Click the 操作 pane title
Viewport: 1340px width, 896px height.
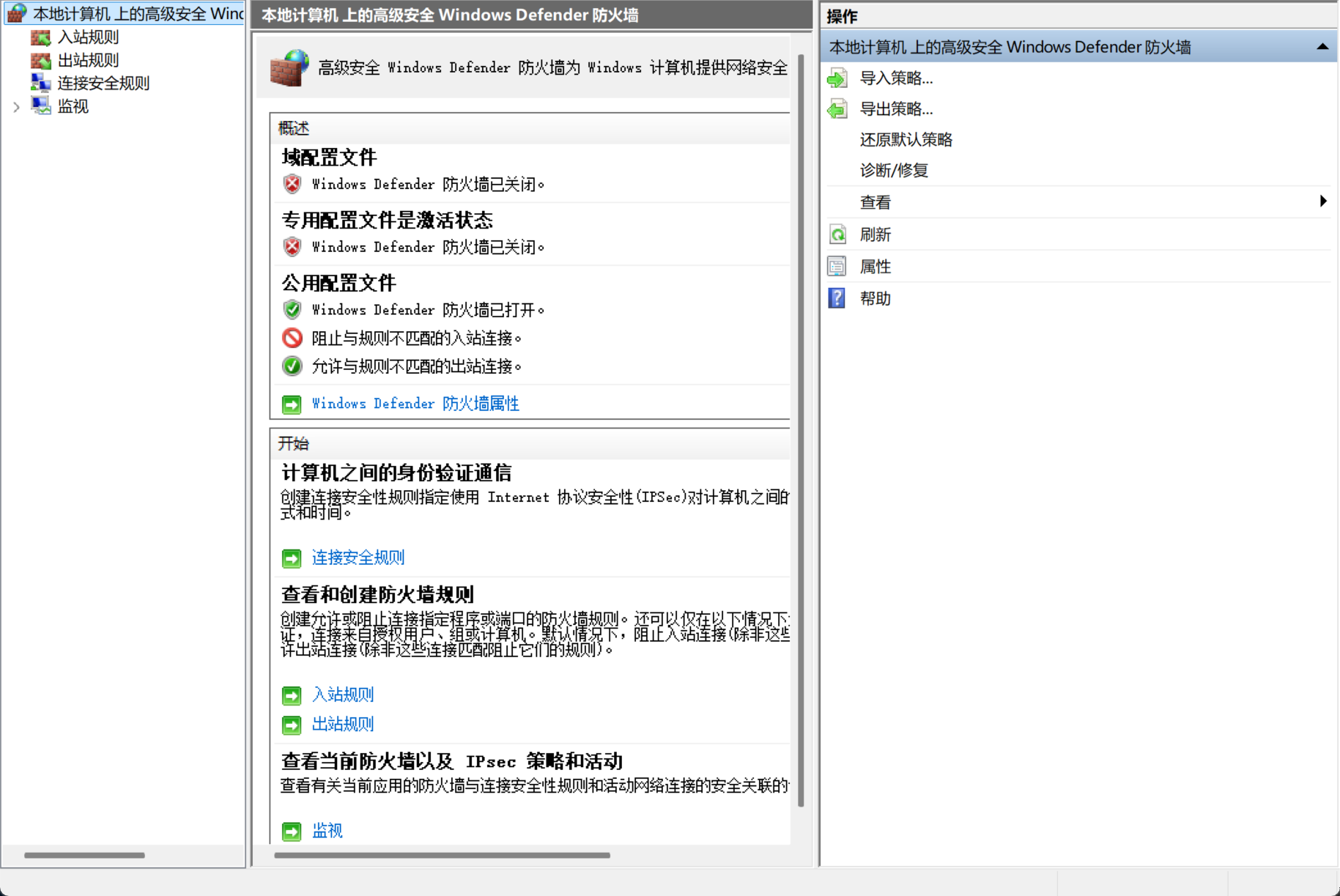point(842,16)
